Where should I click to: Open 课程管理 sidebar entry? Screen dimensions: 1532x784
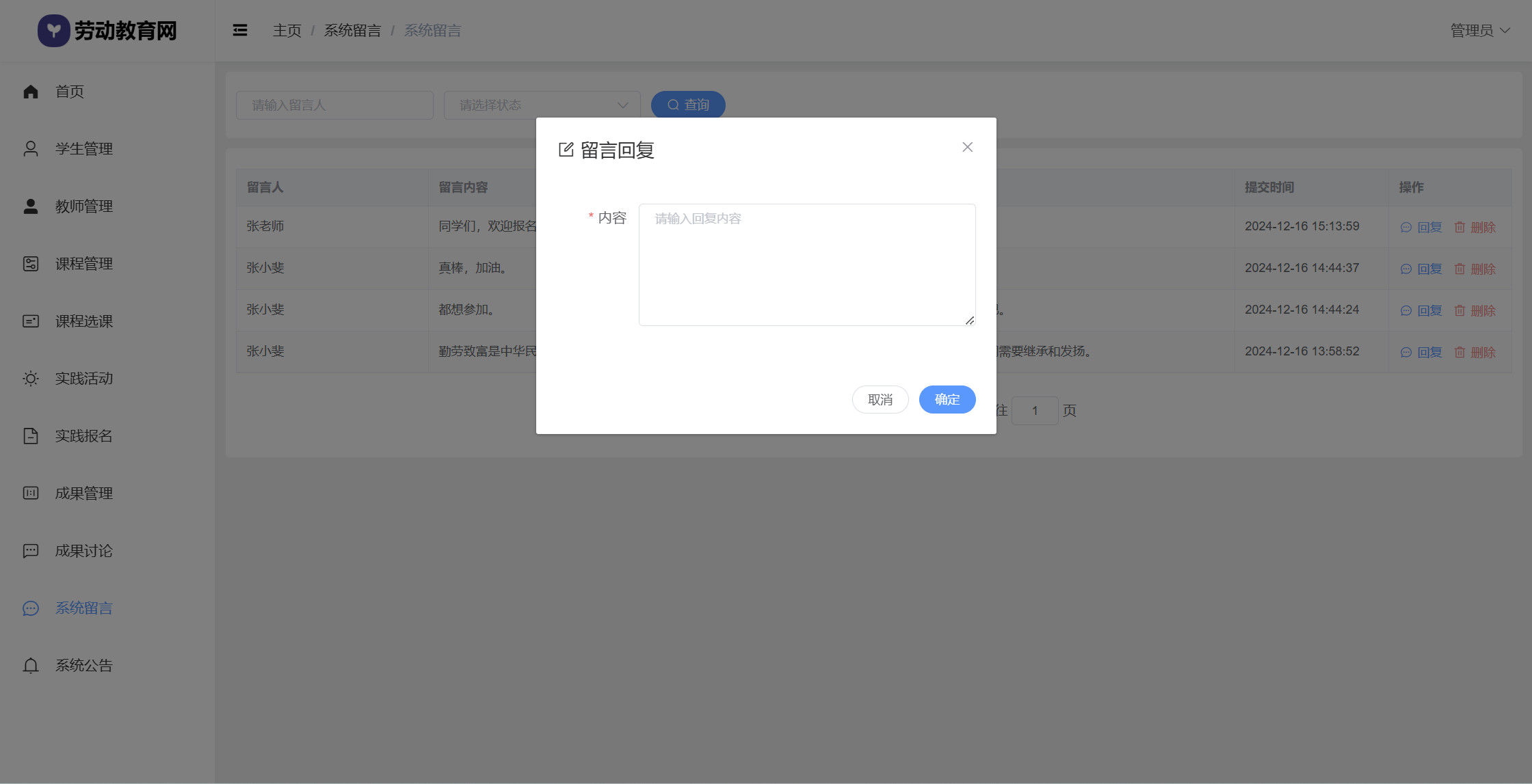pyautogui.click(x=84, y=264)
